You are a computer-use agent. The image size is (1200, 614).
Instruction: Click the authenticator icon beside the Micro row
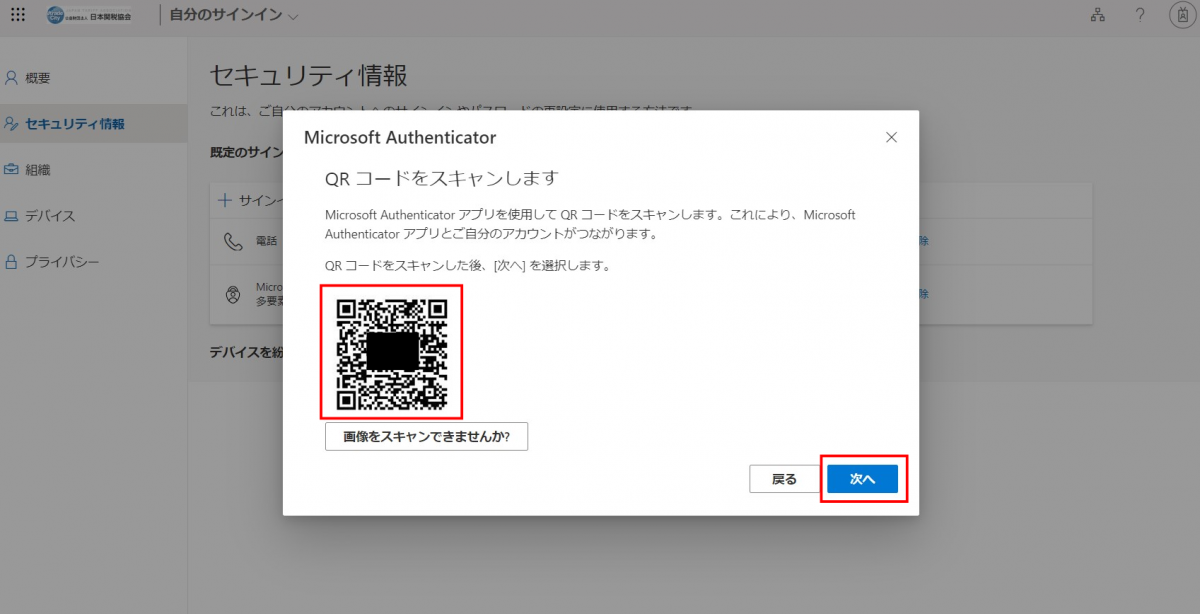233,294
